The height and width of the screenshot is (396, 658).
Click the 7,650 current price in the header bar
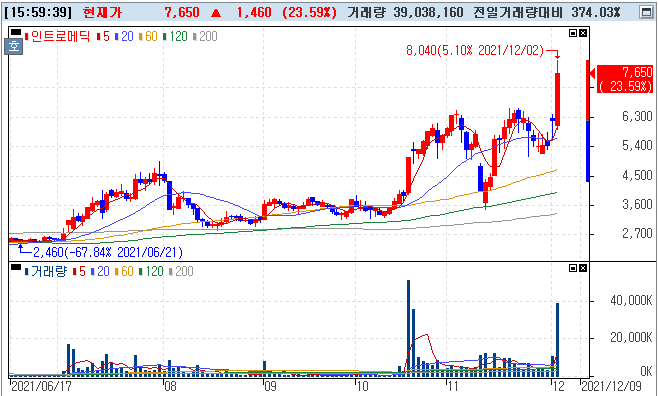[x=182, y=12]
